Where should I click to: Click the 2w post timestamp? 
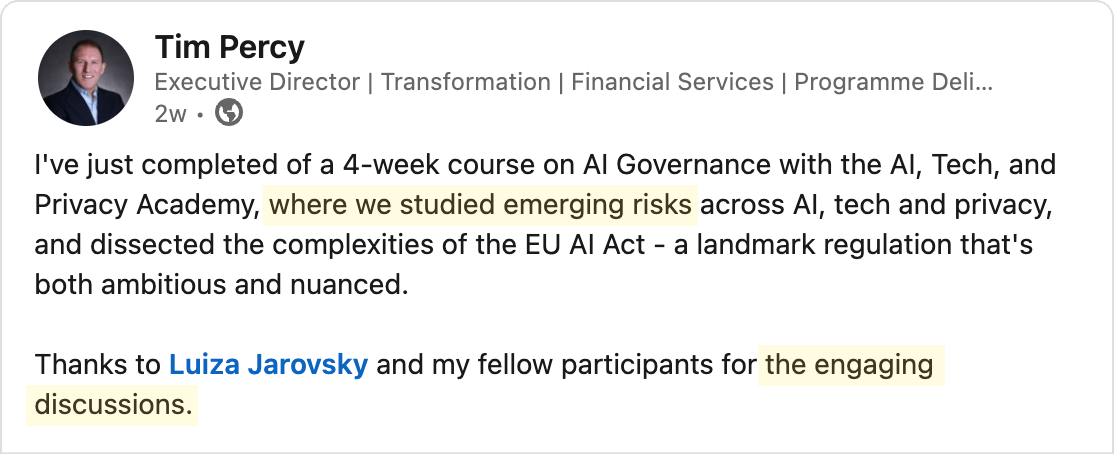170,114
